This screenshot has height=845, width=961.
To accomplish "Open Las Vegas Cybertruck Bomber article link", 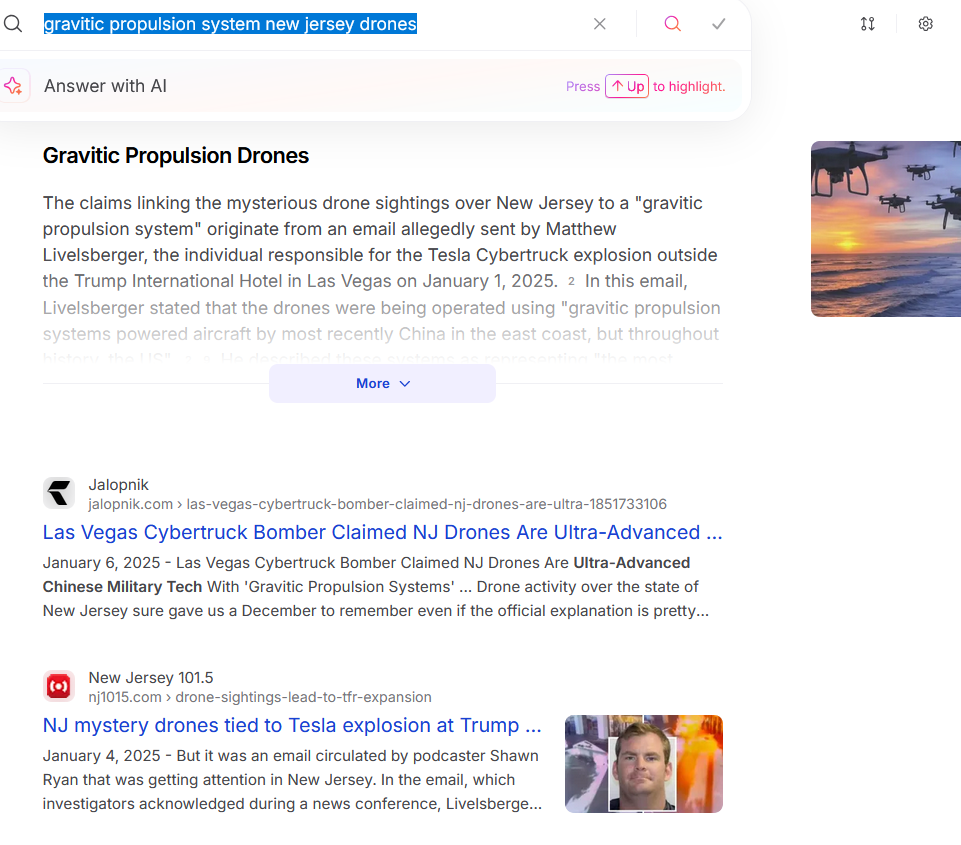I will (382, 532).
